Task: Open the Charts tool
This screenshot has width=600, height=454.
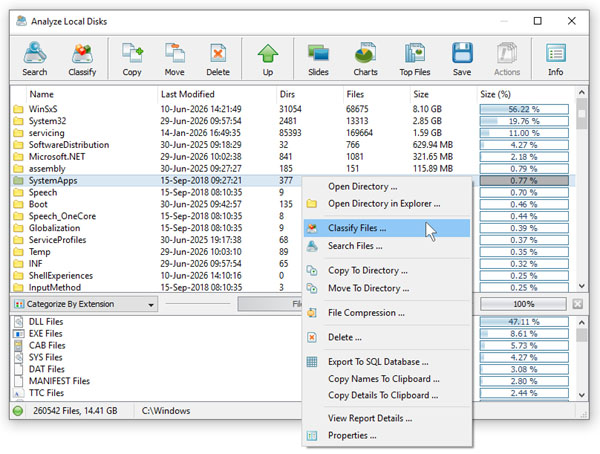Action: point(365,59)
